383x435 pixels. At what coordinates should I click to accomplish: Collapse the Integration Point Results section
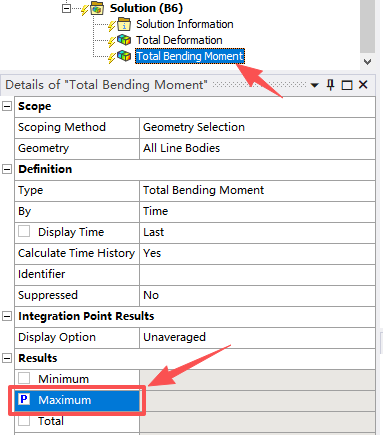coord(7,316)
